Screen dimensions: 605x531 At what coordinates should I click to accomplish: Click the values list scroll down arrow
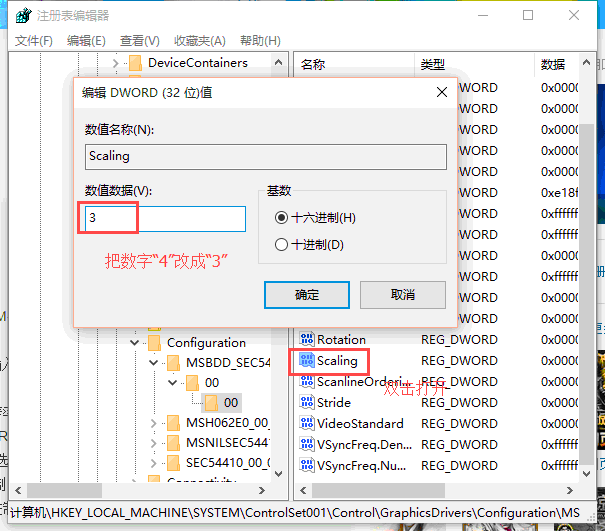586,474
